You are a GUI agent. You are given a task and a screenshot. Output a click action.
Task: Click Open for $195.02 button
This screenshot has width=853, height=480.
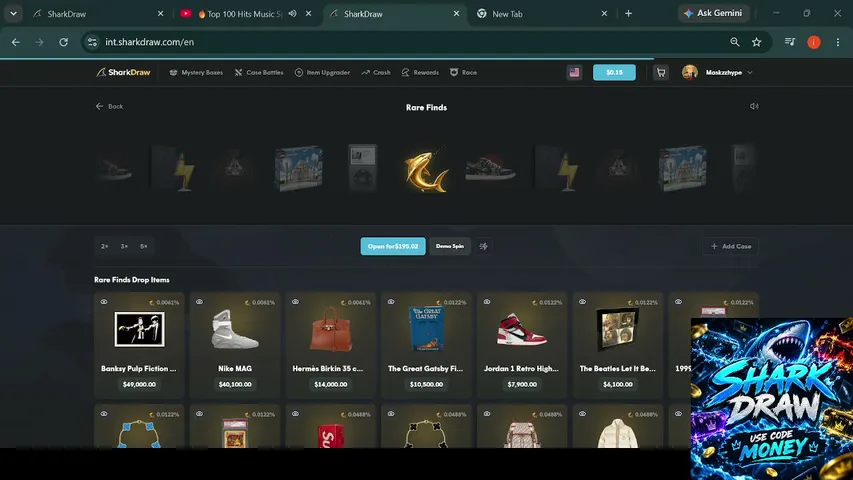pos(393,246)
